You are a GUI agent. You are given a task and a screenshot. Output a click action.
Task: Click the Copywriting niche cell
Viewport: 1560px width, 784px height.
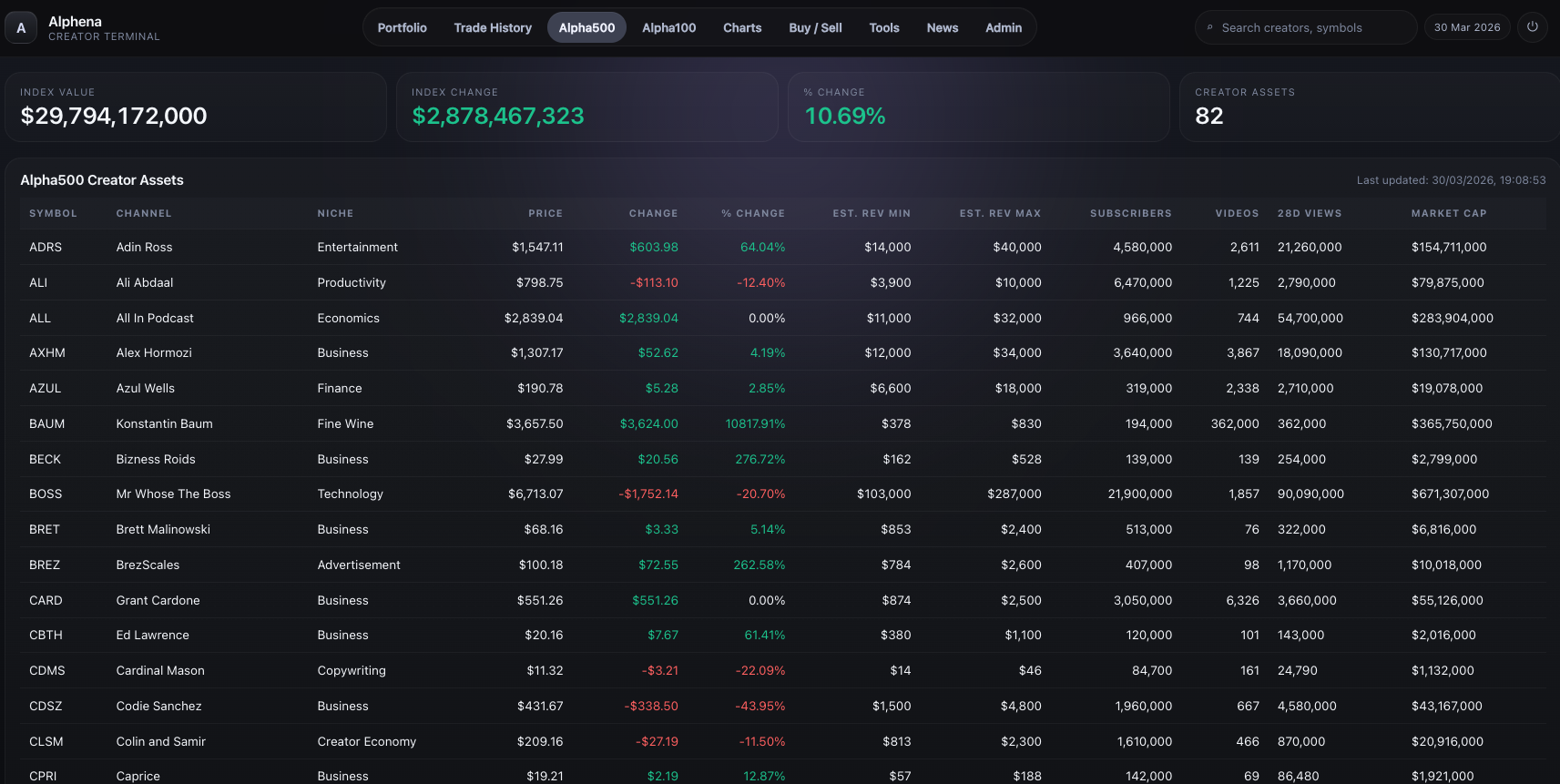[x=352, y=670]
